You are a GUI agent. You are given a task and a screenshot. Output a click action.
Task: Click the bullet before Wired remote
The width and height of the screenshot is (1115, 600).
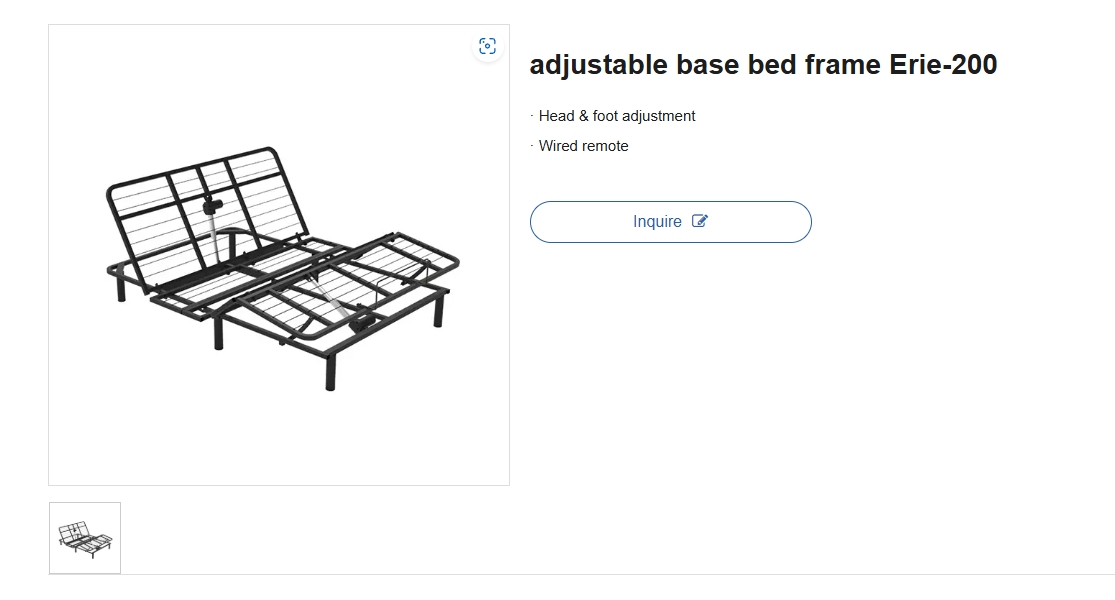532,146
